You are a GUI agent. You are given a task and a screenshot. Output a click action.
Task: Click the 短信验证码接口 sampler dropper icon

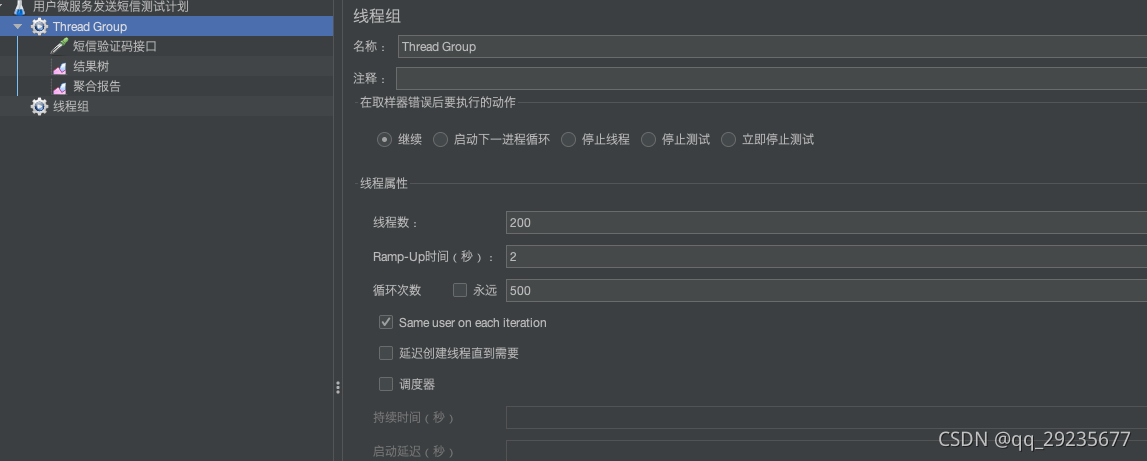[x=60, y=46]
